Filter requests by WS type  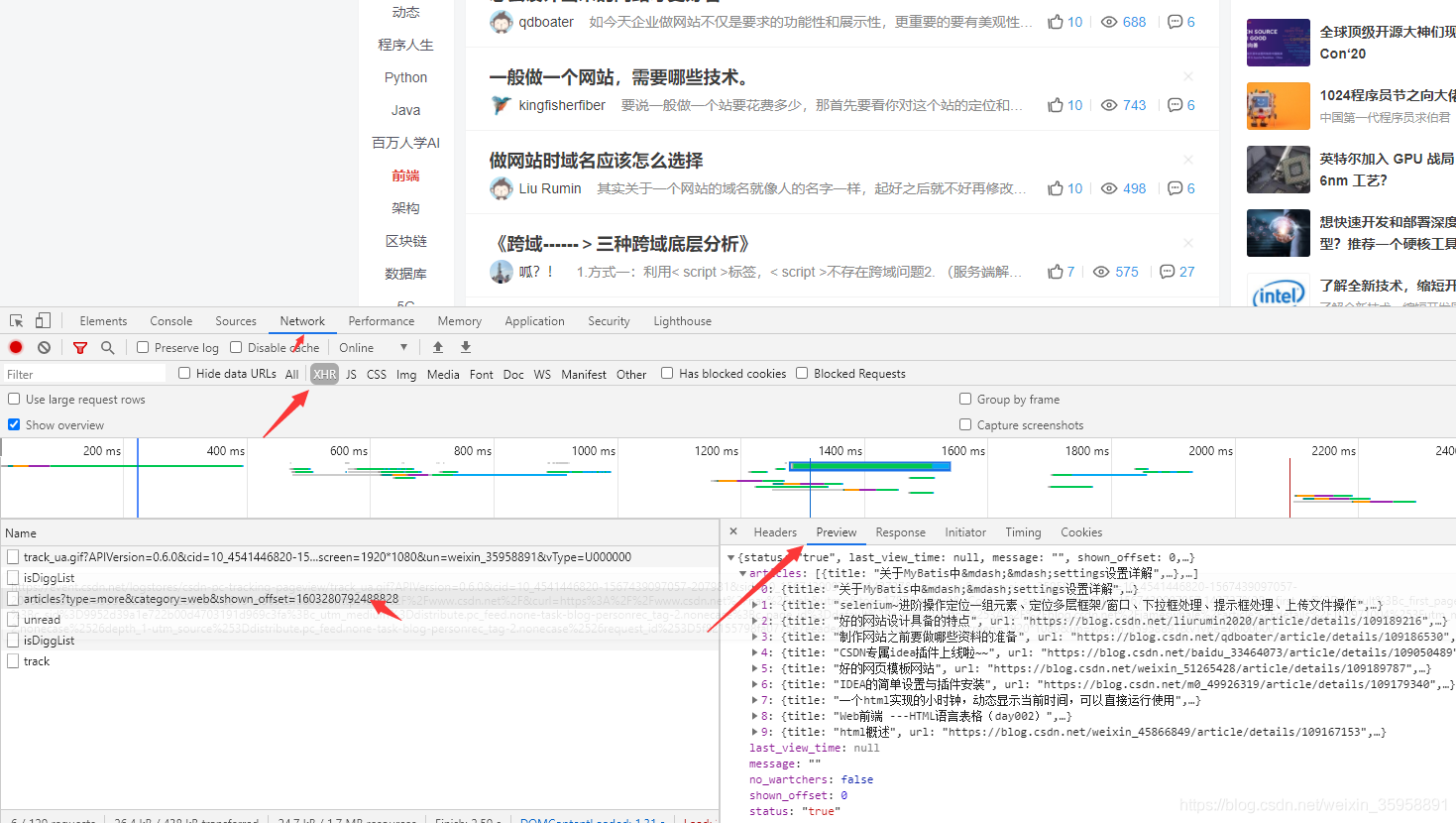point(542,374)
